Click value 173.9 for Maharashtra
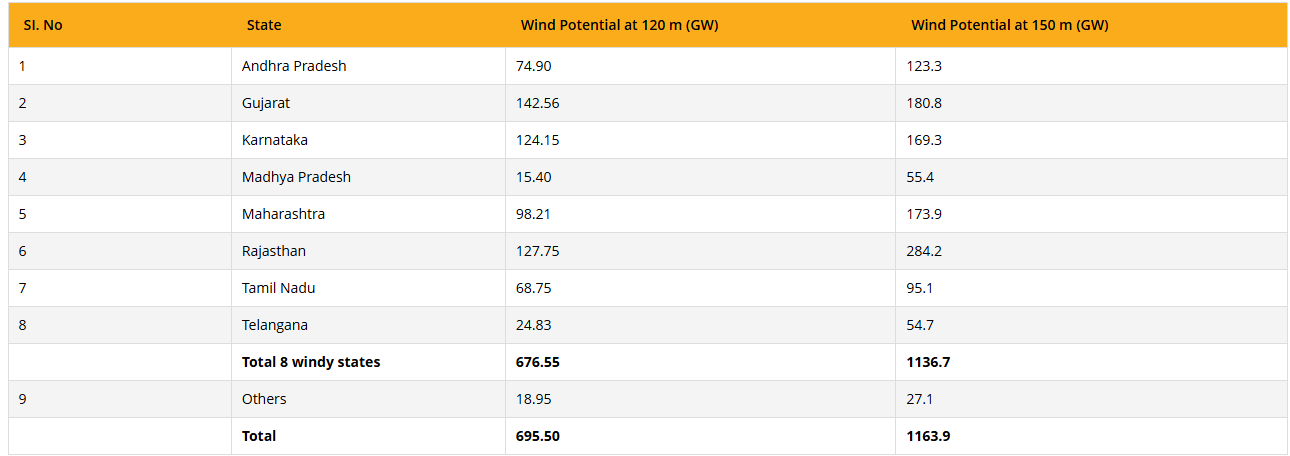 coord(924,214)
